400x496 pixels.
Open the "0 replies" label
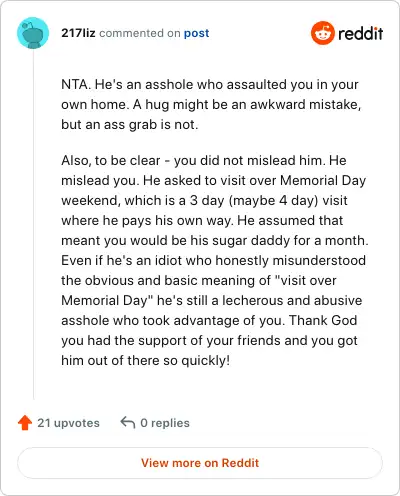165,423
